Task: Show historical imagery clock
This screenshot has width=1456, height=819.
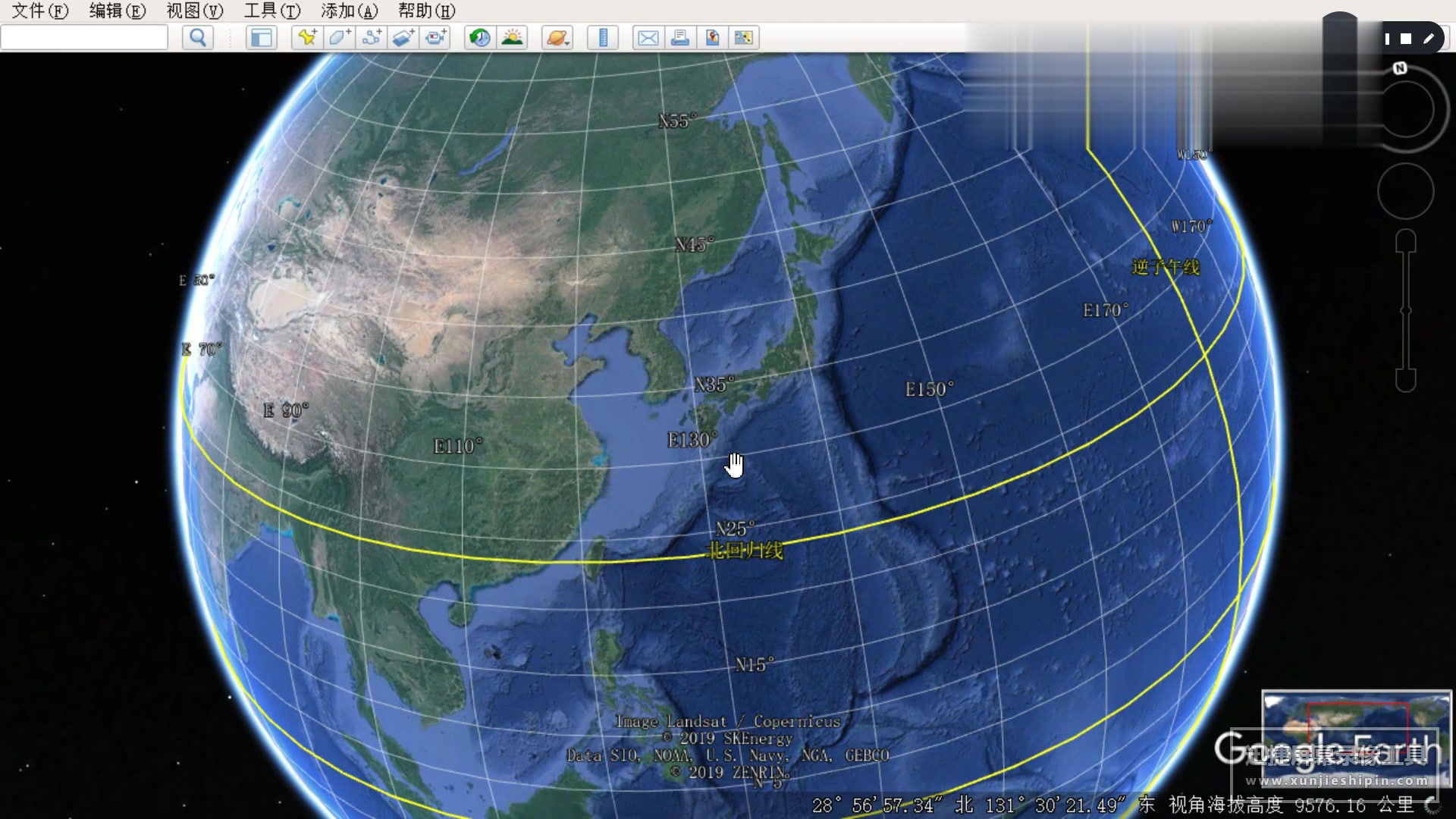Action: (x=480, y=37)
